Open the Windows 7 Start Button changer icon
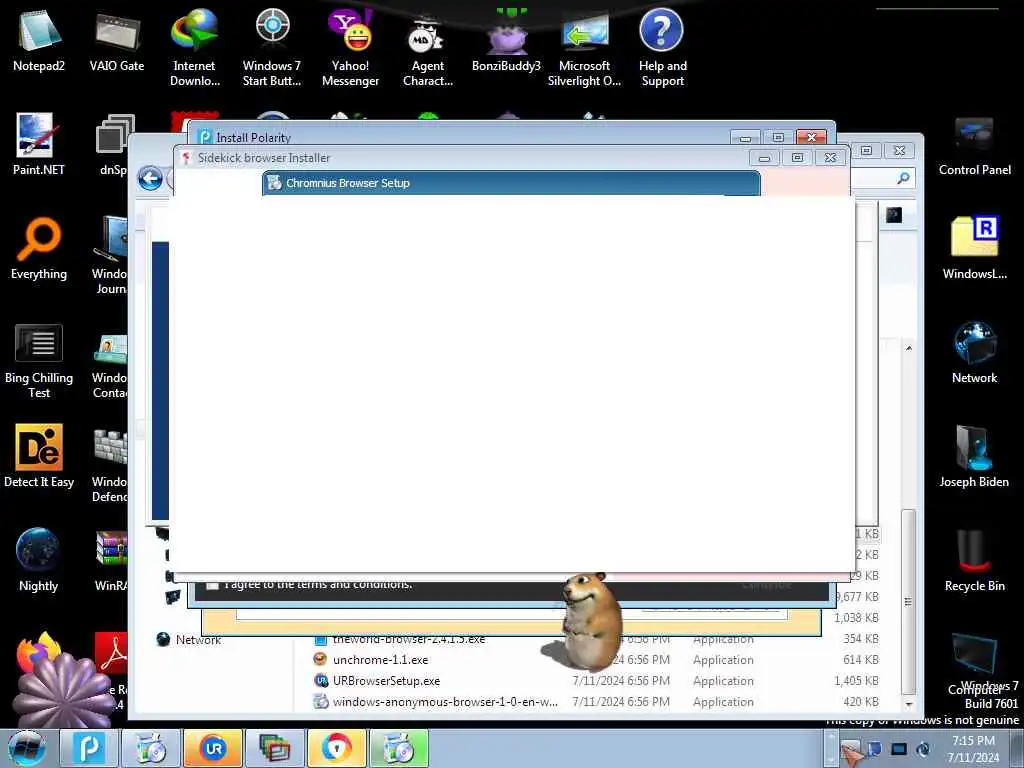1024x768 pixels. [272, 47]
